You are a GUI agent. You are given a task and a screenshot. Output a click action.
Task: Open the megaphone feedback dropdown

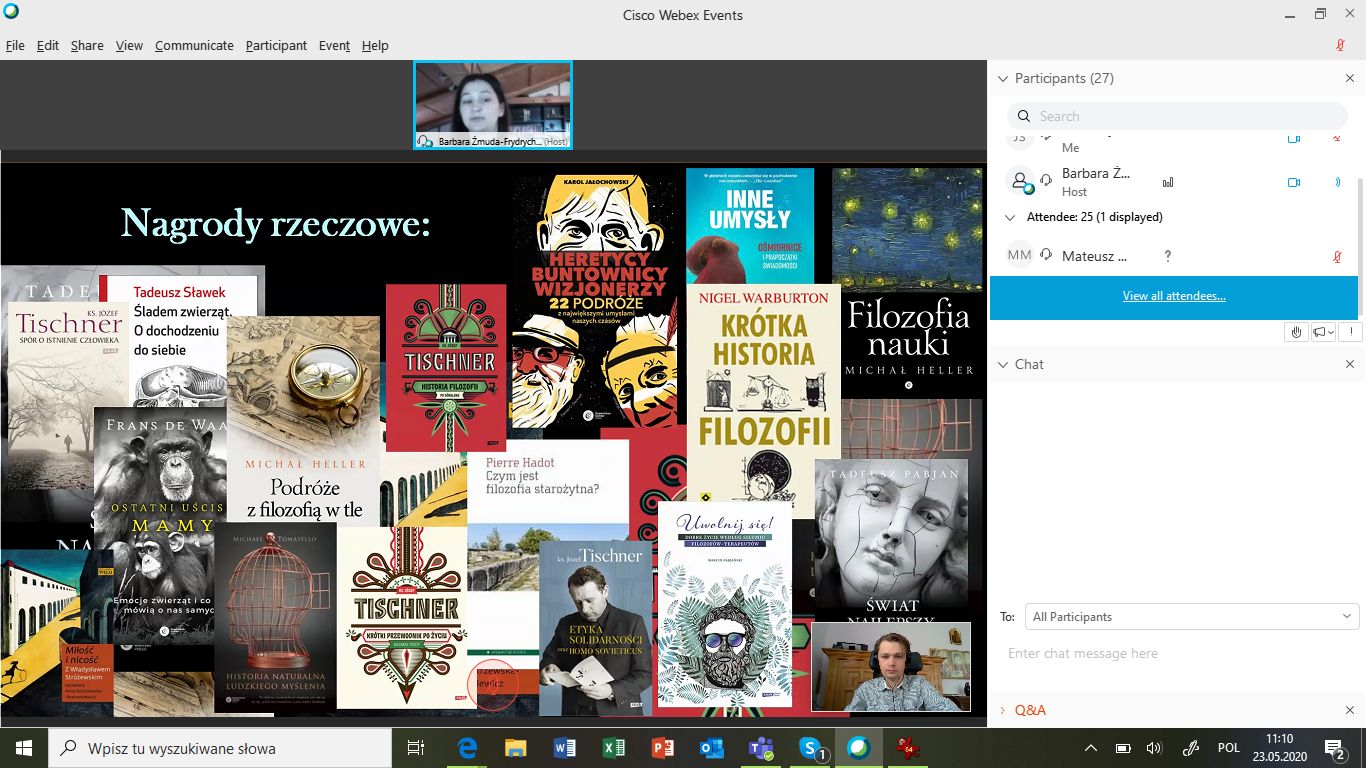pyautogui.click(x=1323, y=332)
